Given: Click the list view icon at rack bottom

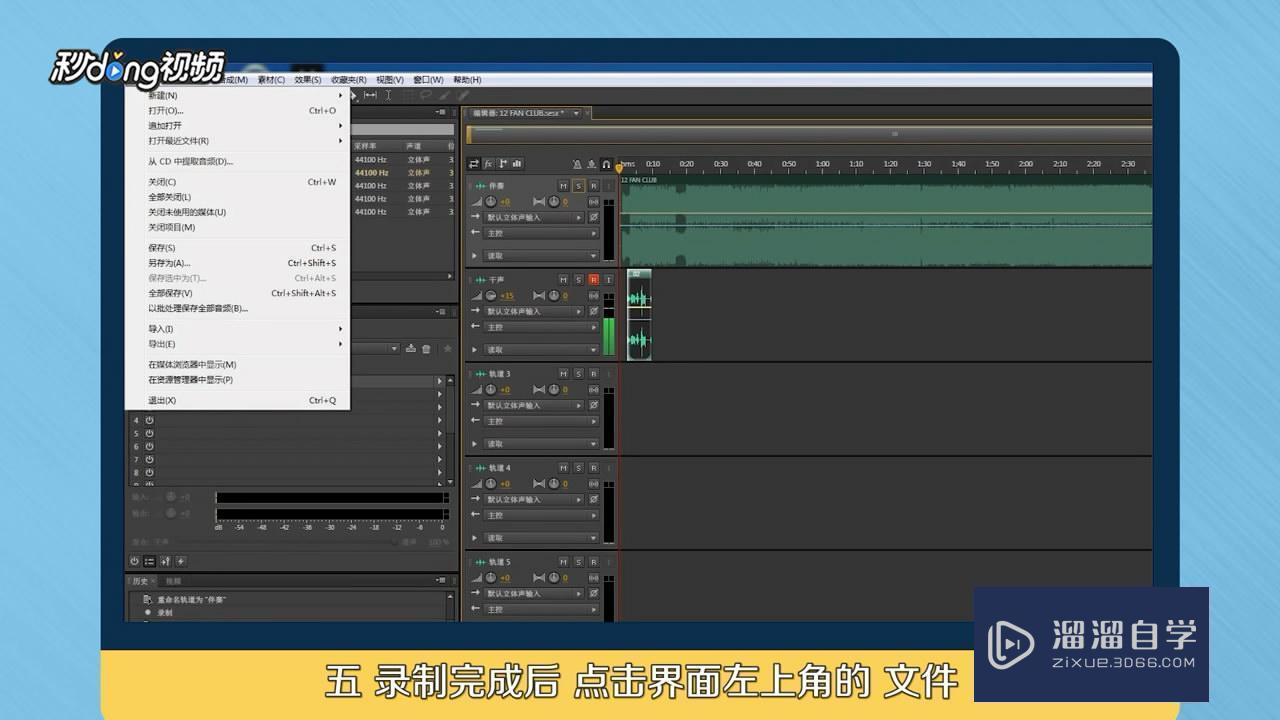Looking at the screenshot, I should pyautogui.click(x=149, y=561).
